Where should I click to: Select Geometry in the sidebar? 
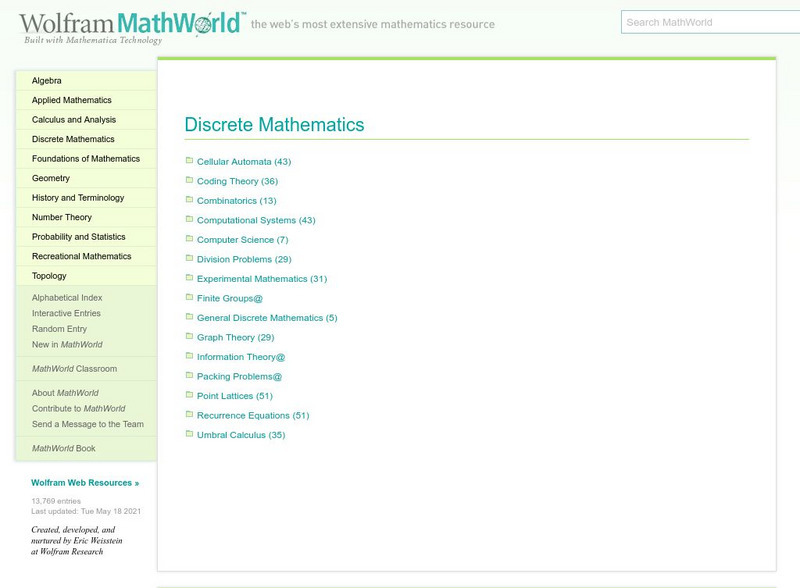(x=86, y=178)
